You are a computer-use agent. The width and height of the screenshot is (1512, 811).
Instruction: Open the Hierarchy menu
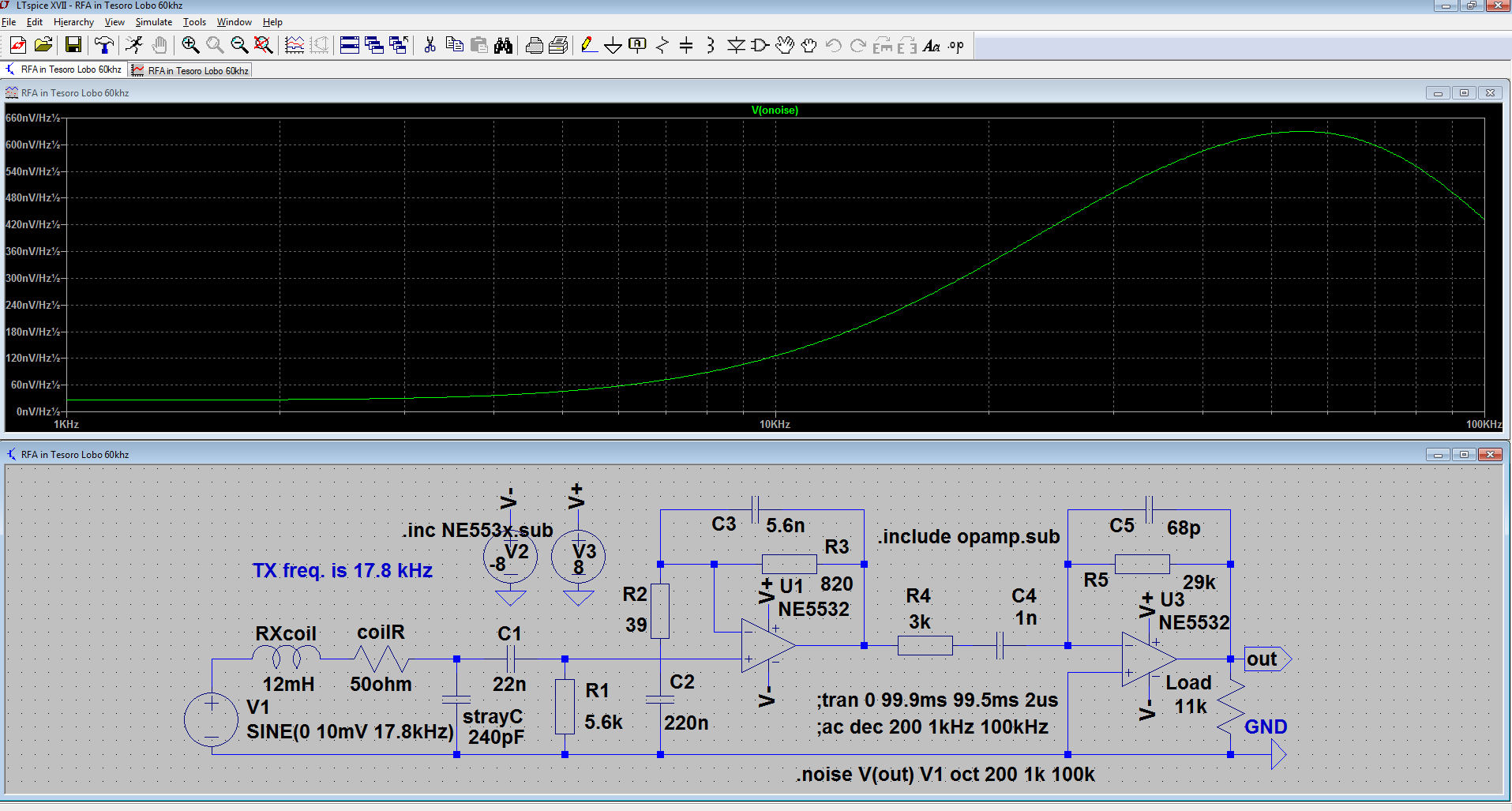(x=73, y=22)
